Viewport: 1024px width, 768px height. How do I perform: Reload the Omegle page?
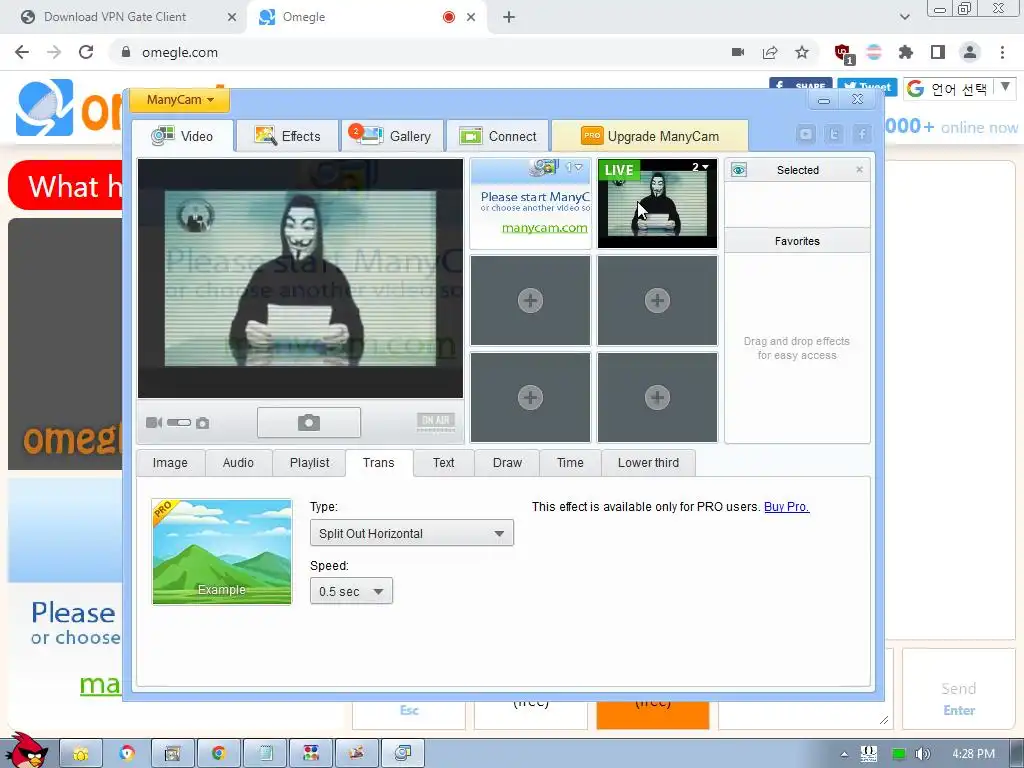(x=86, y=52)
